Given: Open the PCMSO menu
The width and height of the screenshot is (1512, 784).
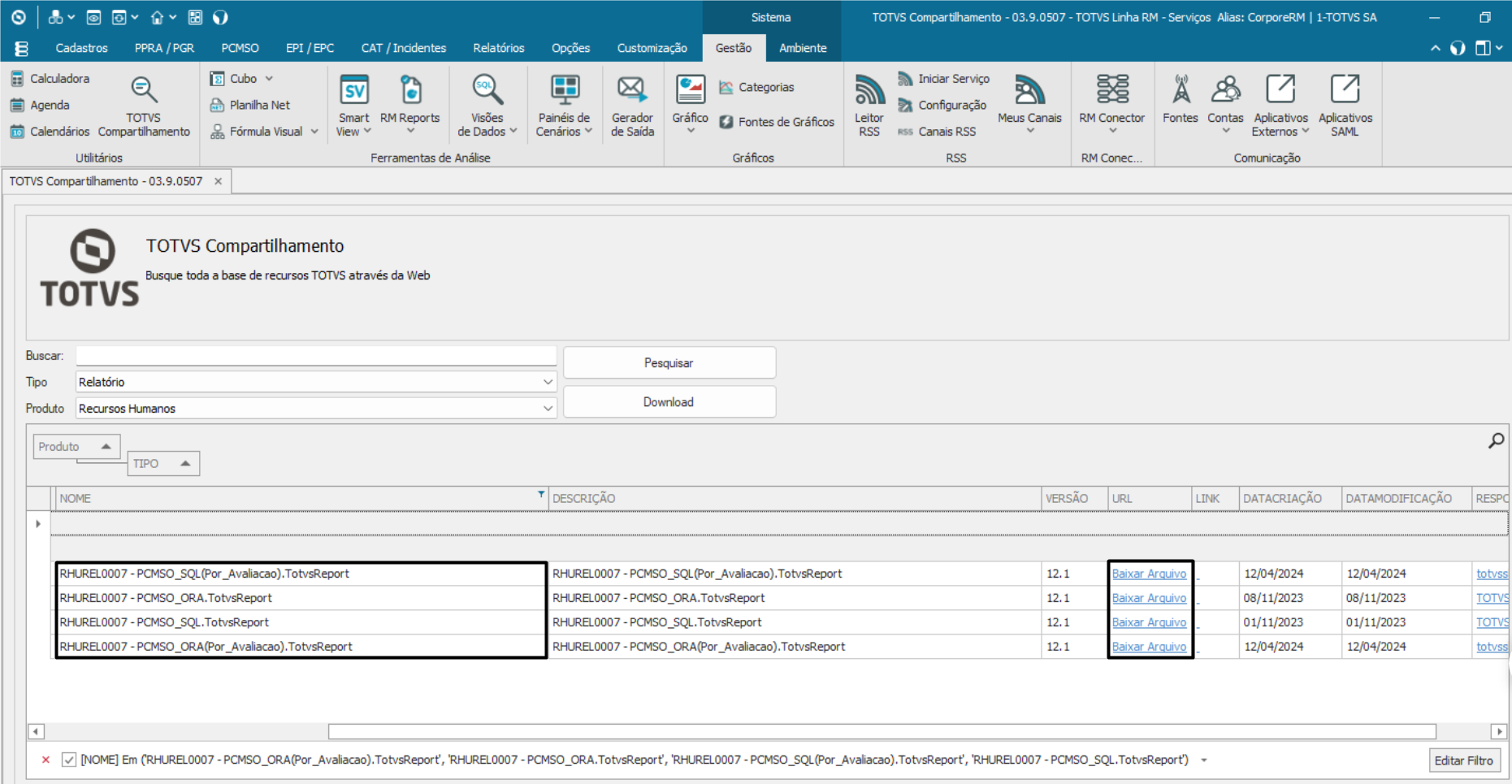Looking at the screenshot, I should tap(240, 48).
